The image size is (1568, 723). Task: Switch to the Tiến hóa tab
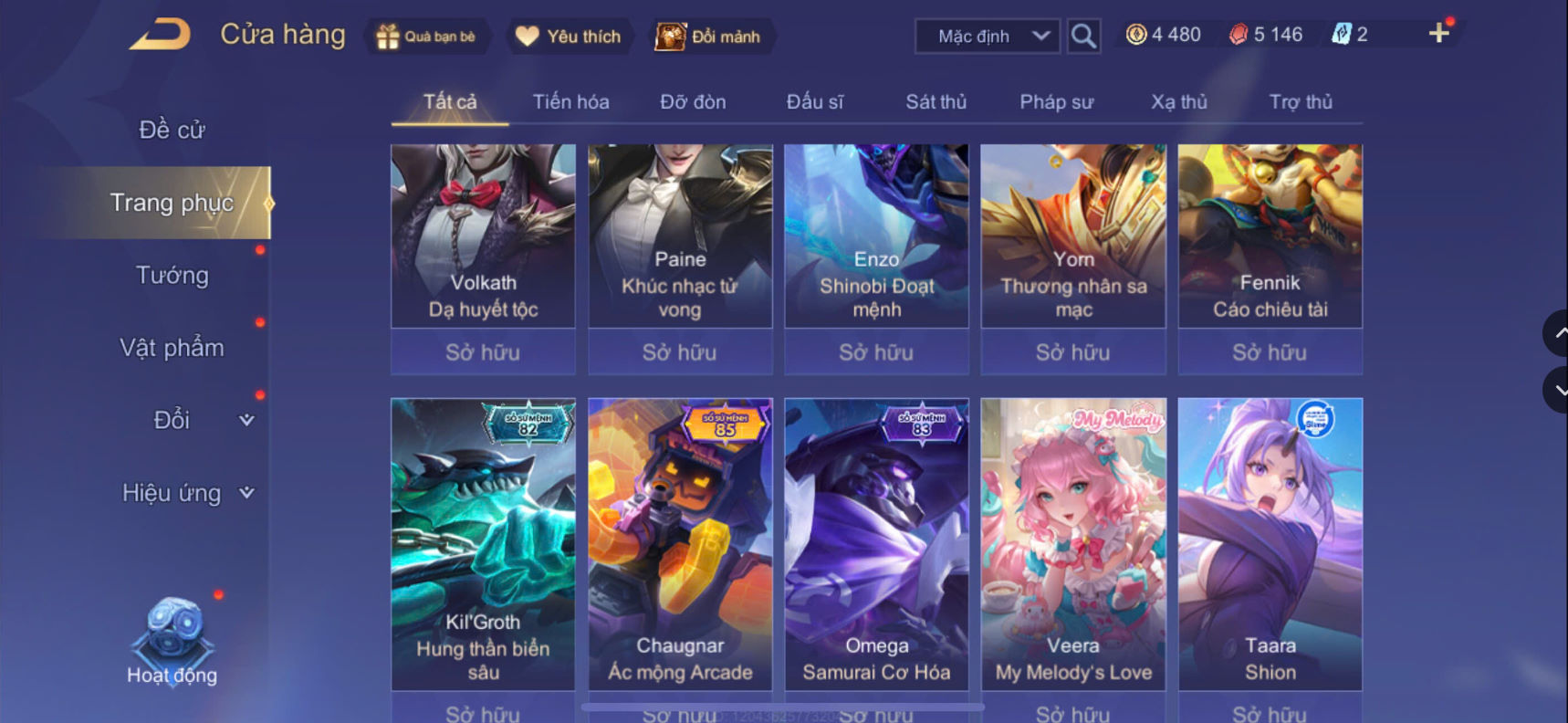click(x=570, y=102)
